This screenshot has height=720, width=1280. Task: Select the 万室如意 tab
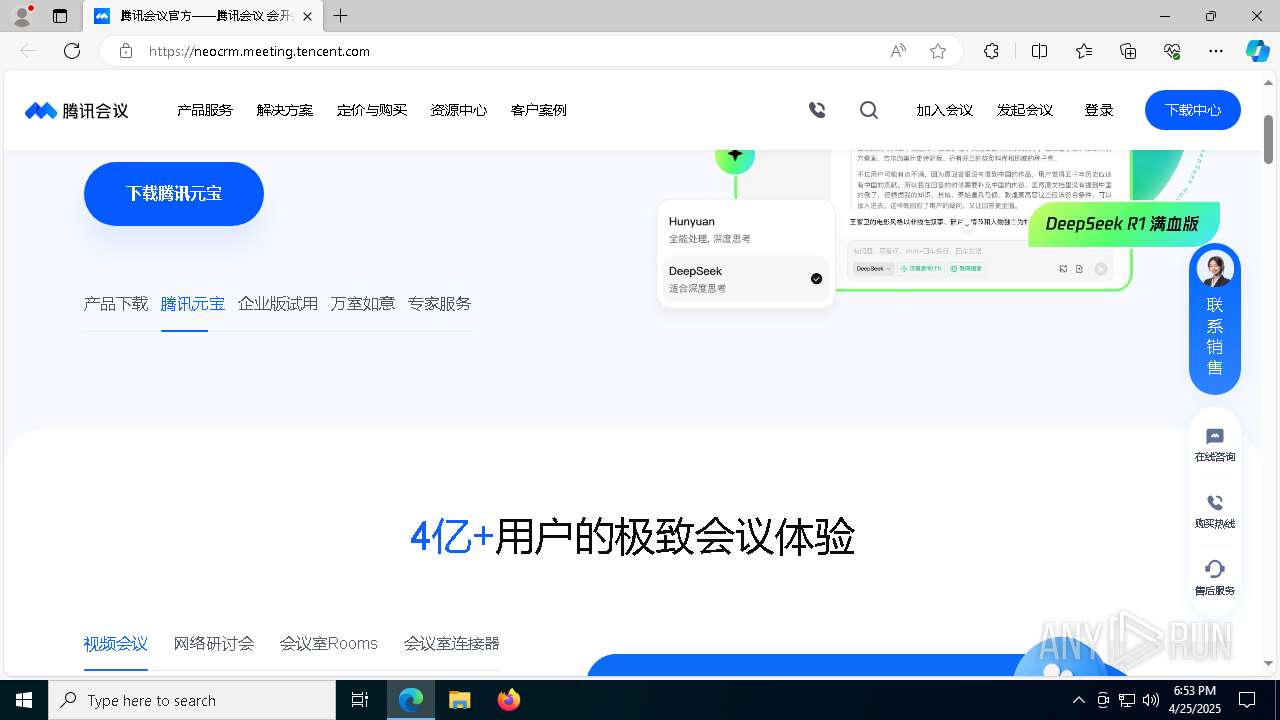(x=363, y=303)
